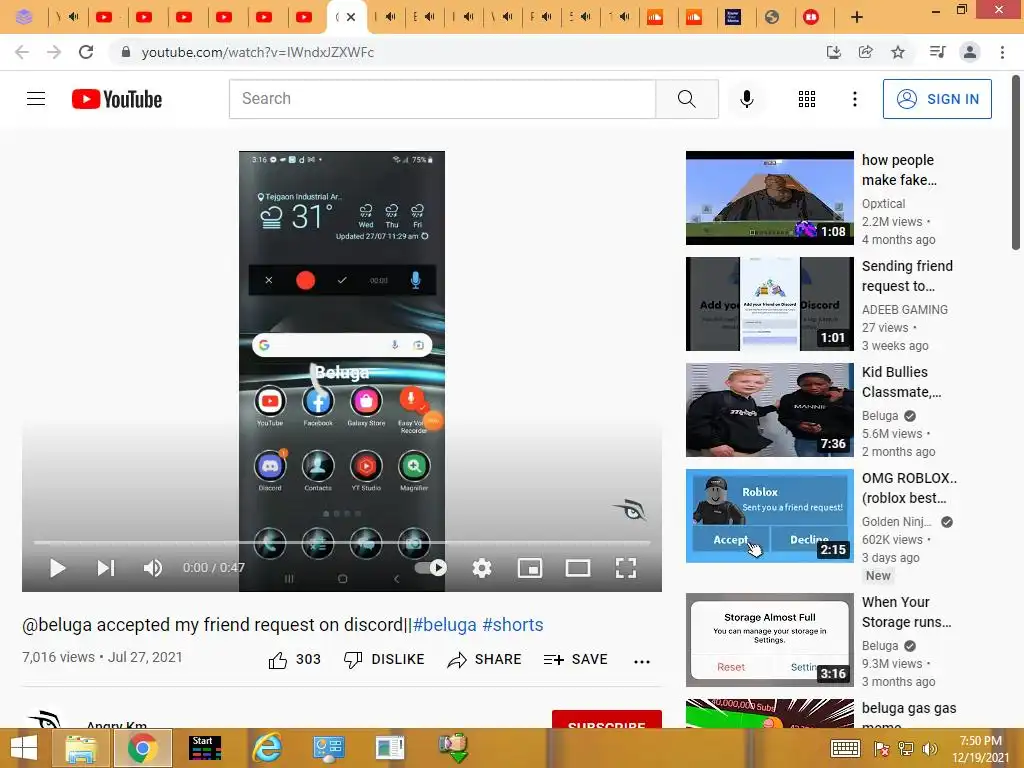
Task: Click the install/download icon in address bar
Action: (833, 52)
